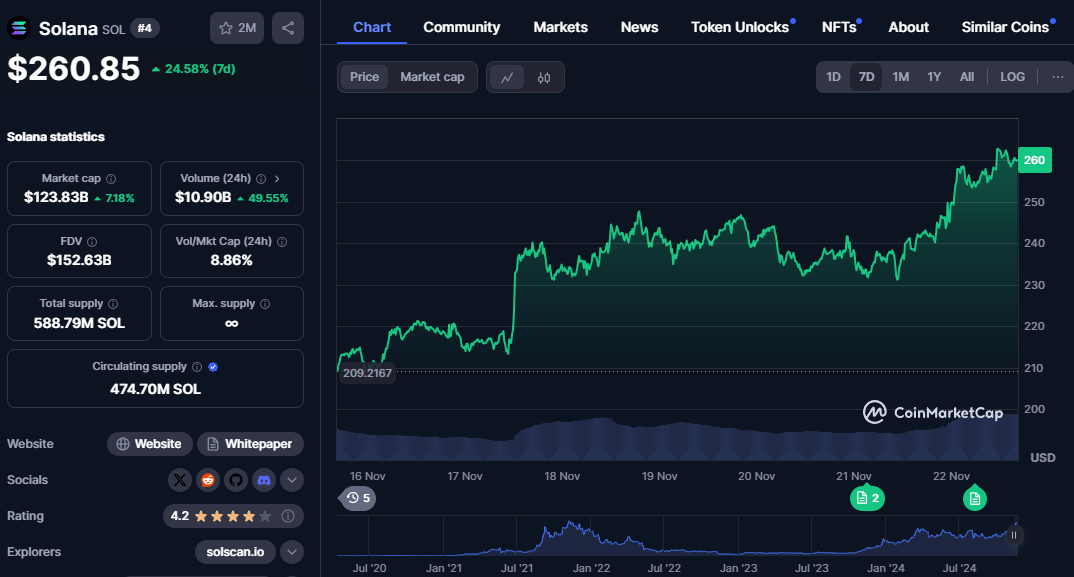
Task: Open the Community tab
Action: click(462, 27)
